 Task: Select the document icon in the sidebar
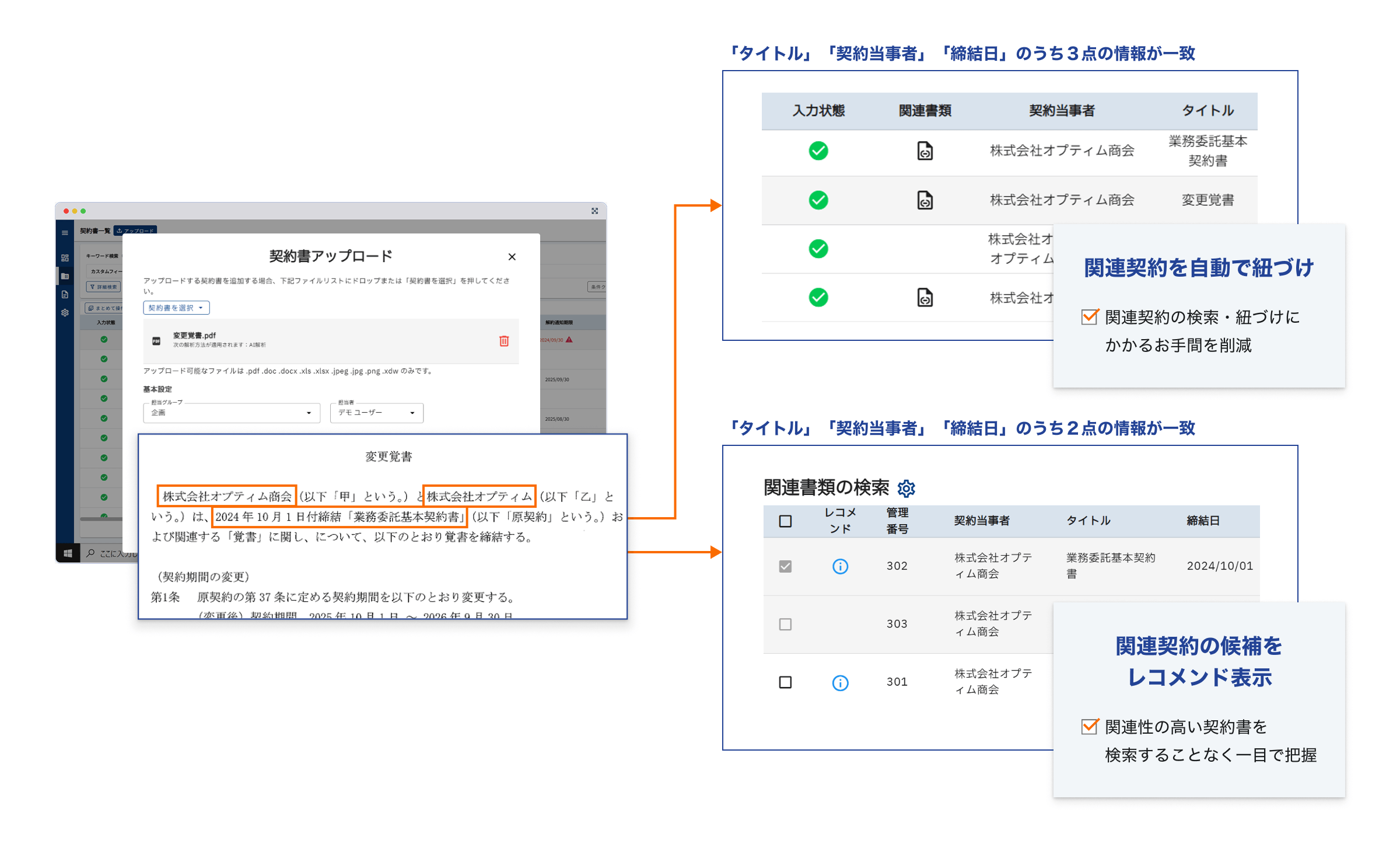[x=65, y=294]
